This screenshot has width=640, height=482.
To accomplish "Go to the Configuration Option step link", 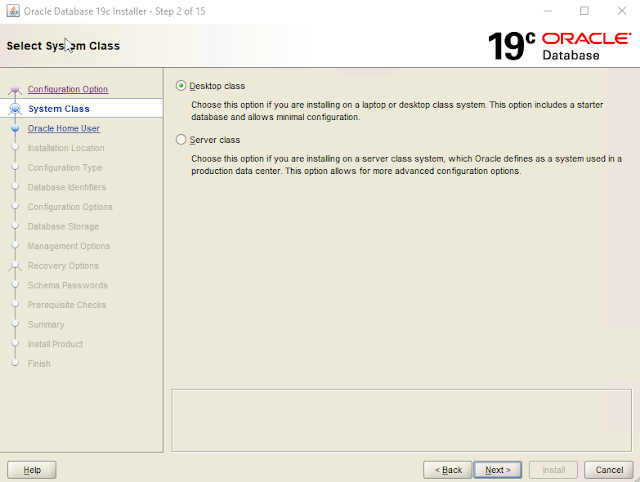I will [68, 89].
